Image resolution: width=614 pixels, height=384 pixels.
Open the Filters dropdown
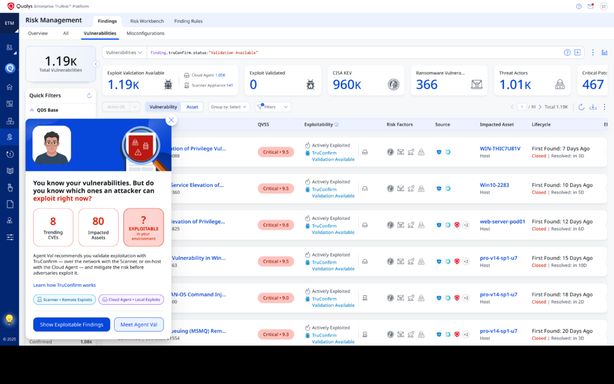click(273, 107)
